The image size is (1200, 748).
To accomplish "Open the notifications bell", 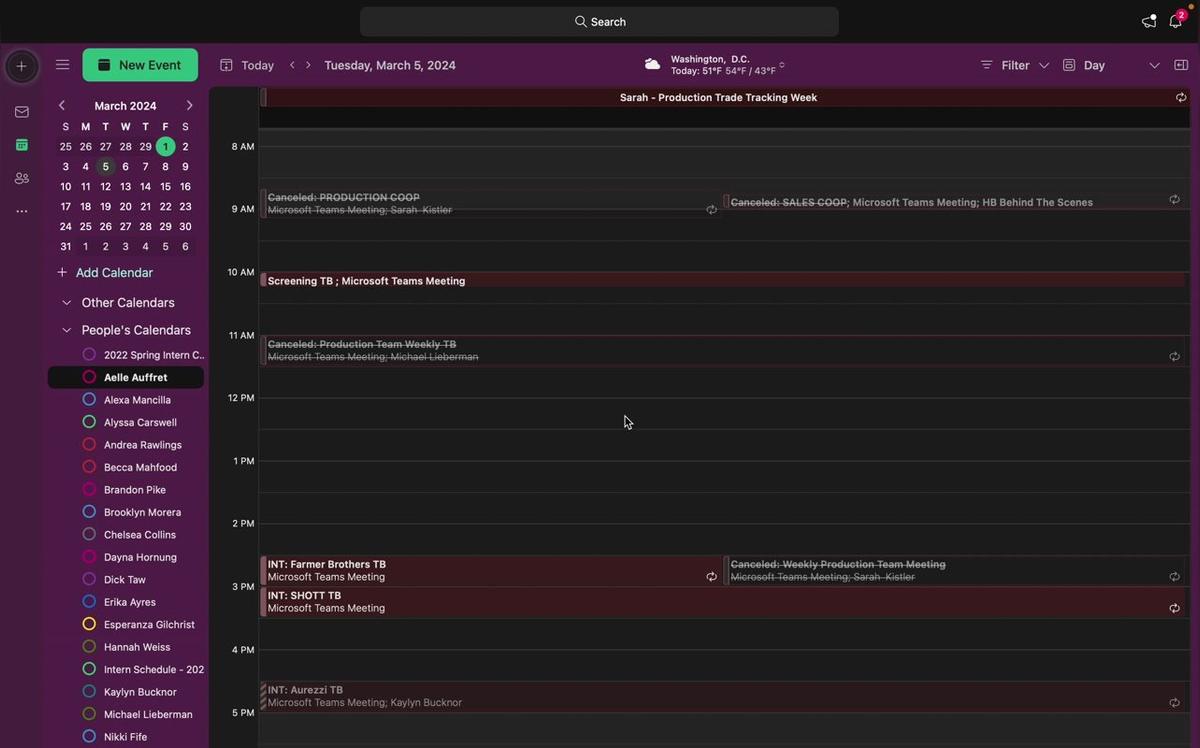I will tap(1176, 21).
